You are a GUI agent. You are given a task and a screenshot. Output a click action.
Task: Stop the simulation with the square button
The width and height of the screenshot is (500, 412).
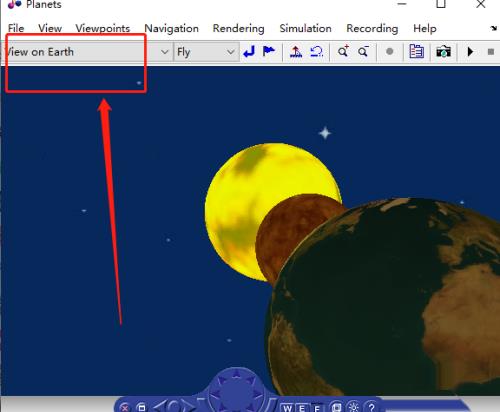point(491,52)
